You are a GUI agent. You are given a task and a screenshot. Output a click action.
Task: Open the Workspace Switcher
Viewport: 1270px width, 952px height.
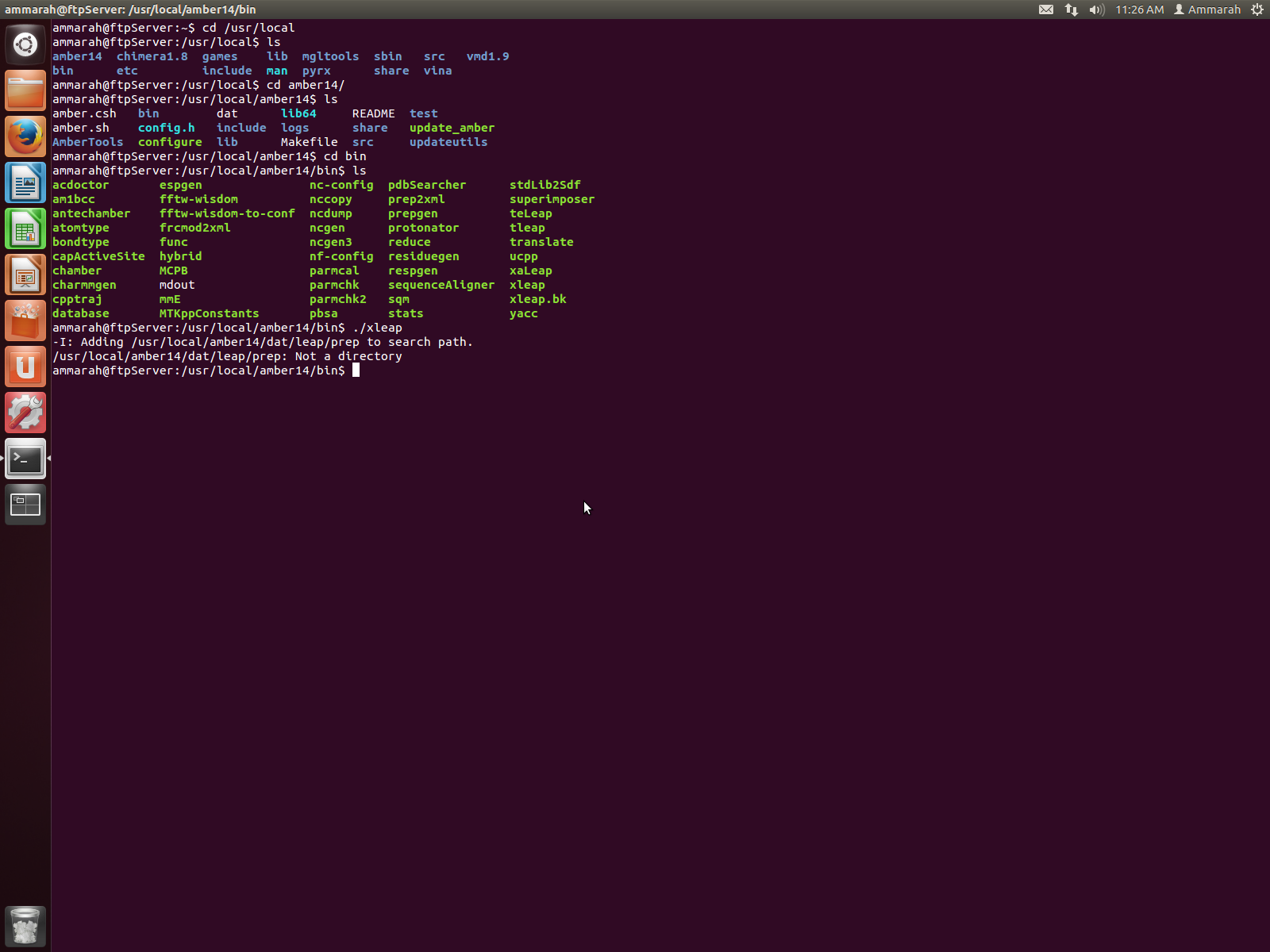[25, 505]
